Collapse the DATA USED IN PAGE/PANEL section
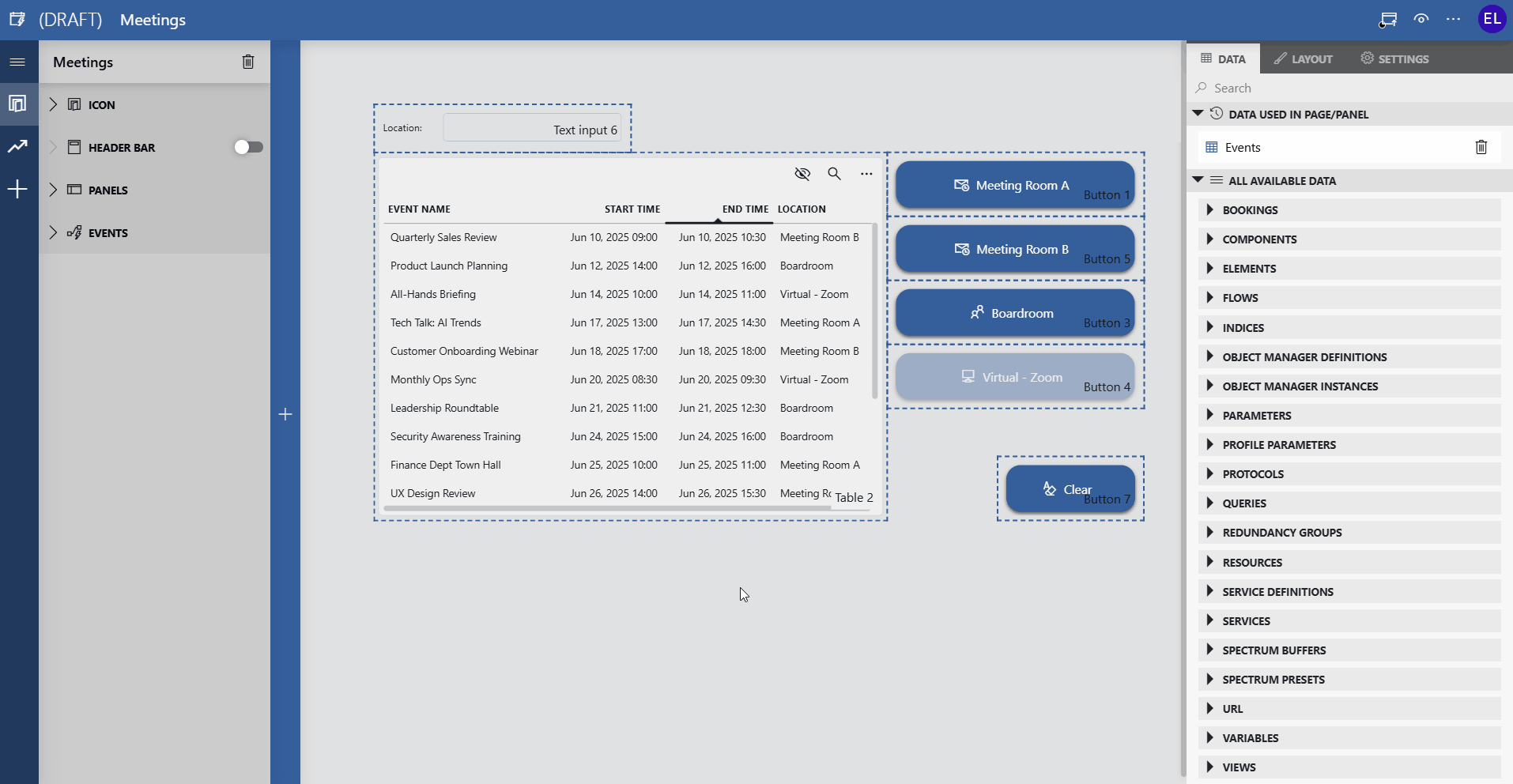The height and width of the screenshot is (784, 1513). click(1198, 114)
